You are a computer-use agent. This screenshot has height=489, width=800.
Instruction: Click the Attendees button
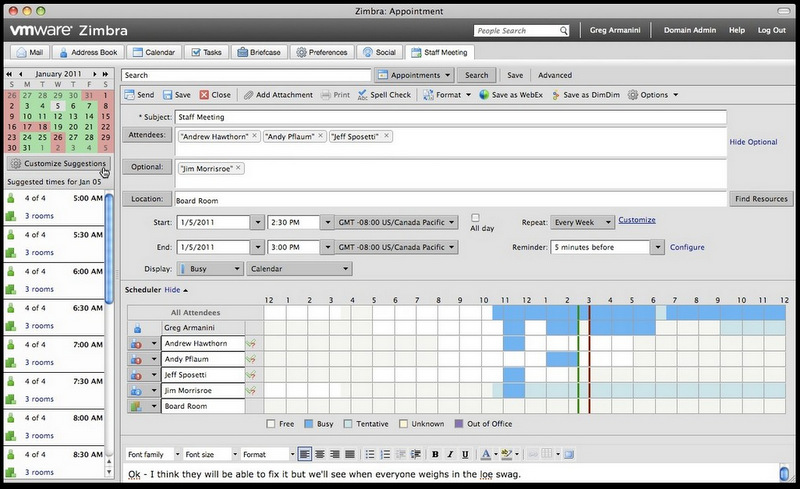(x=147, y=135)
